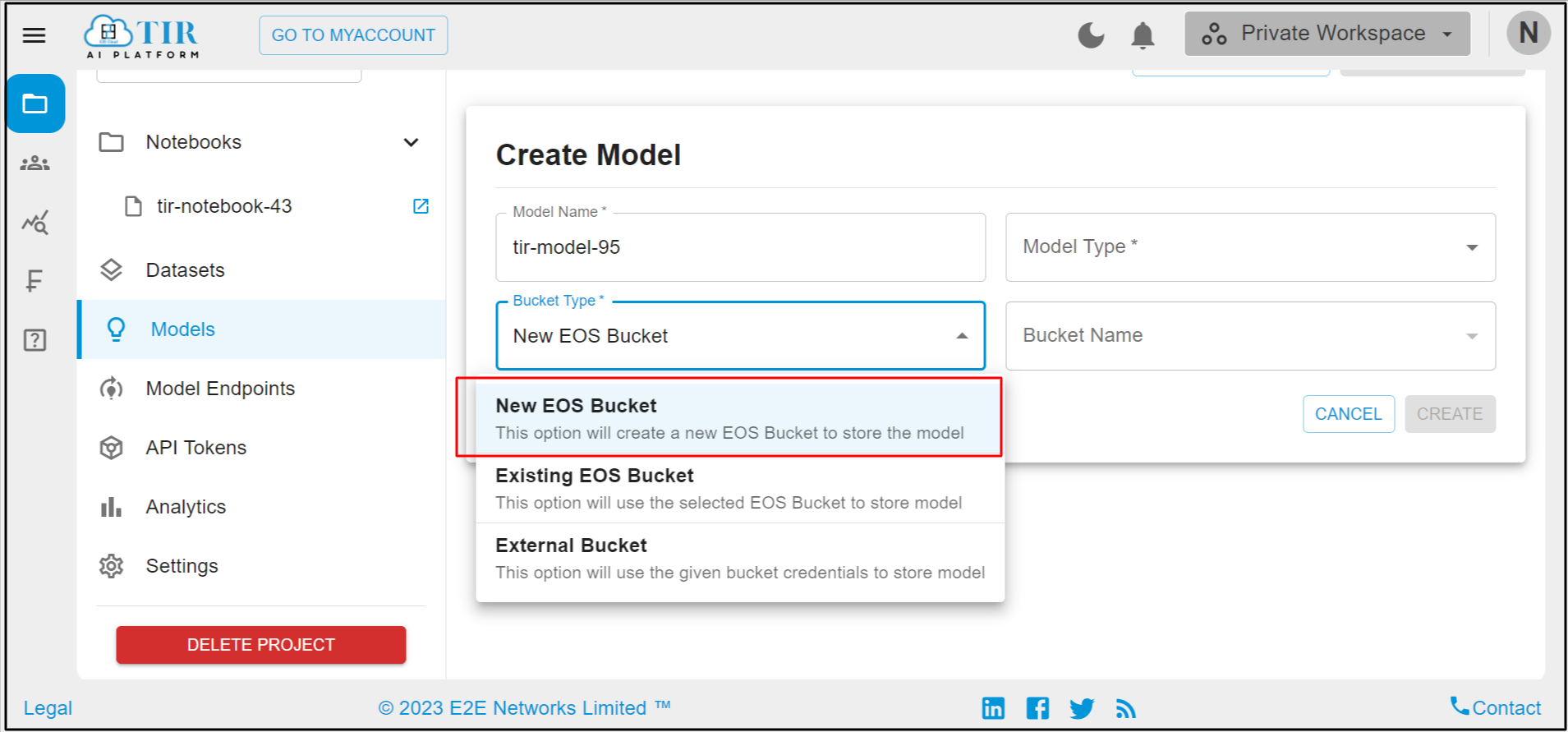The height and width of the screenshot is (732, 1568).
Task: Open the Contact link
Action: point(1496,707)
